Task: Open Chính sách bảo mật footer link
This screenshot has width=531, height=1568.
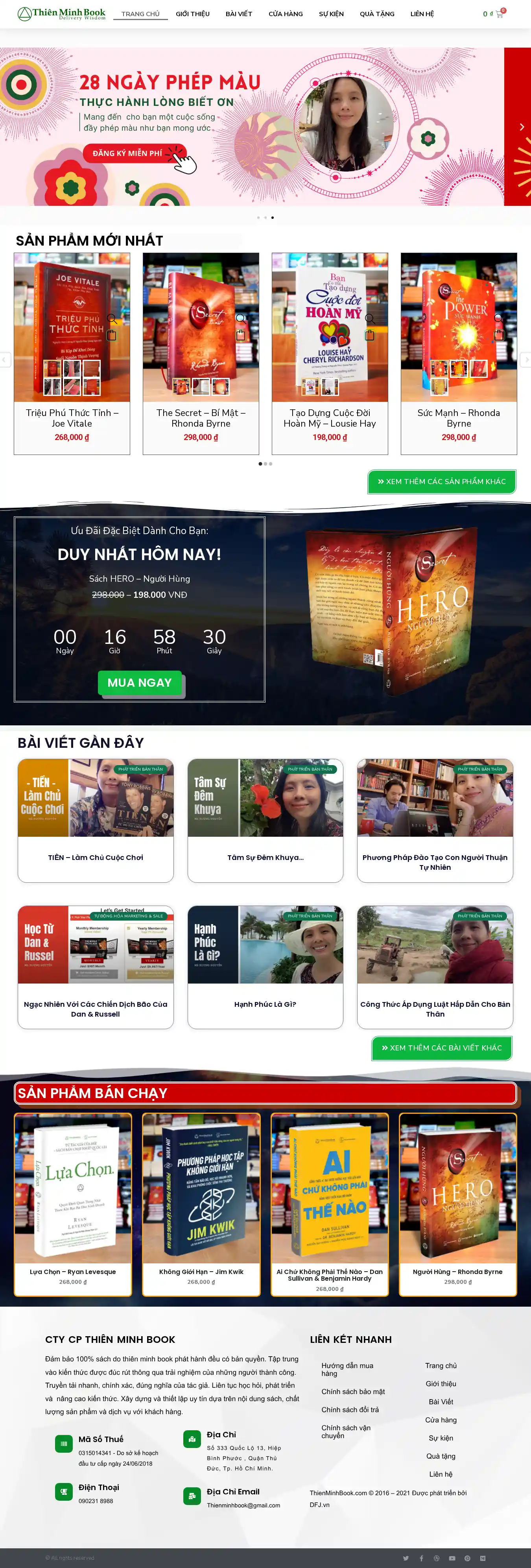Action: pyautogui.click(x=353, y=1391)
